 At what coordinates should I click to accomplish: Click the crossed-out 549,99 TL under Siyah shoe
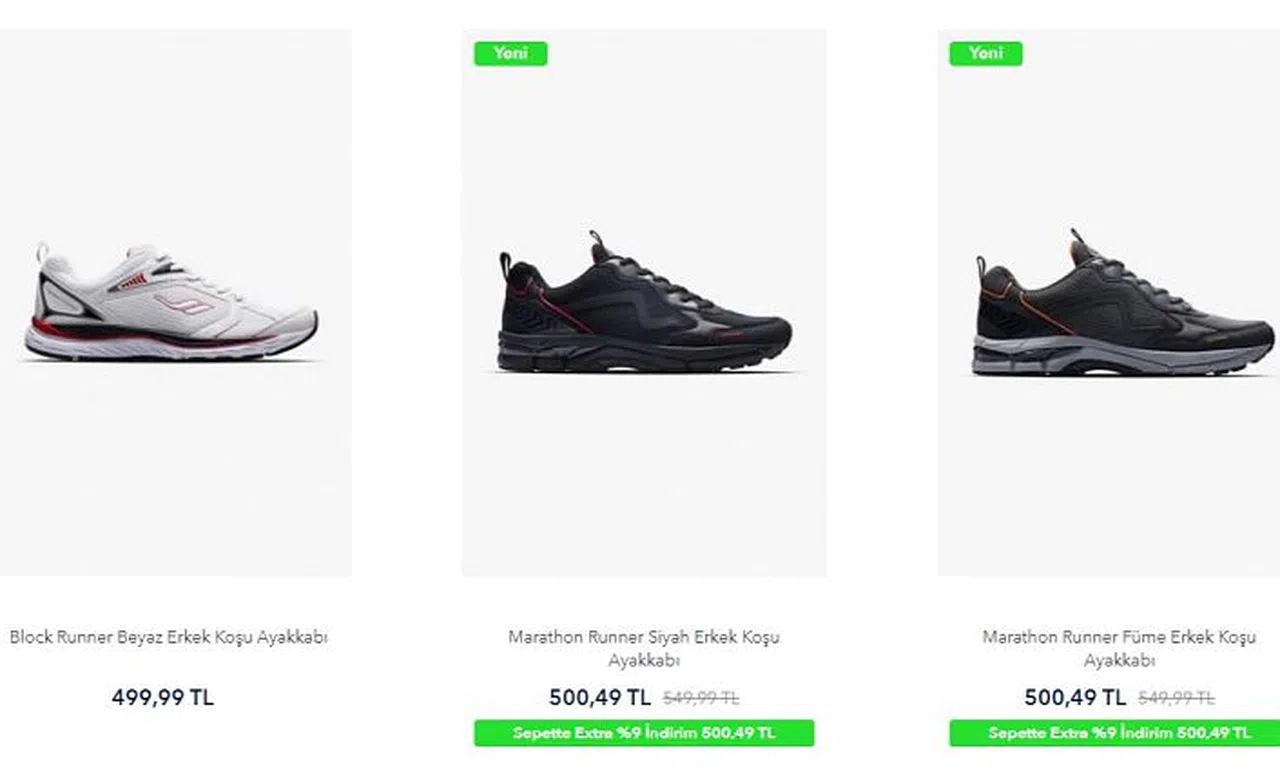point(701,699)
